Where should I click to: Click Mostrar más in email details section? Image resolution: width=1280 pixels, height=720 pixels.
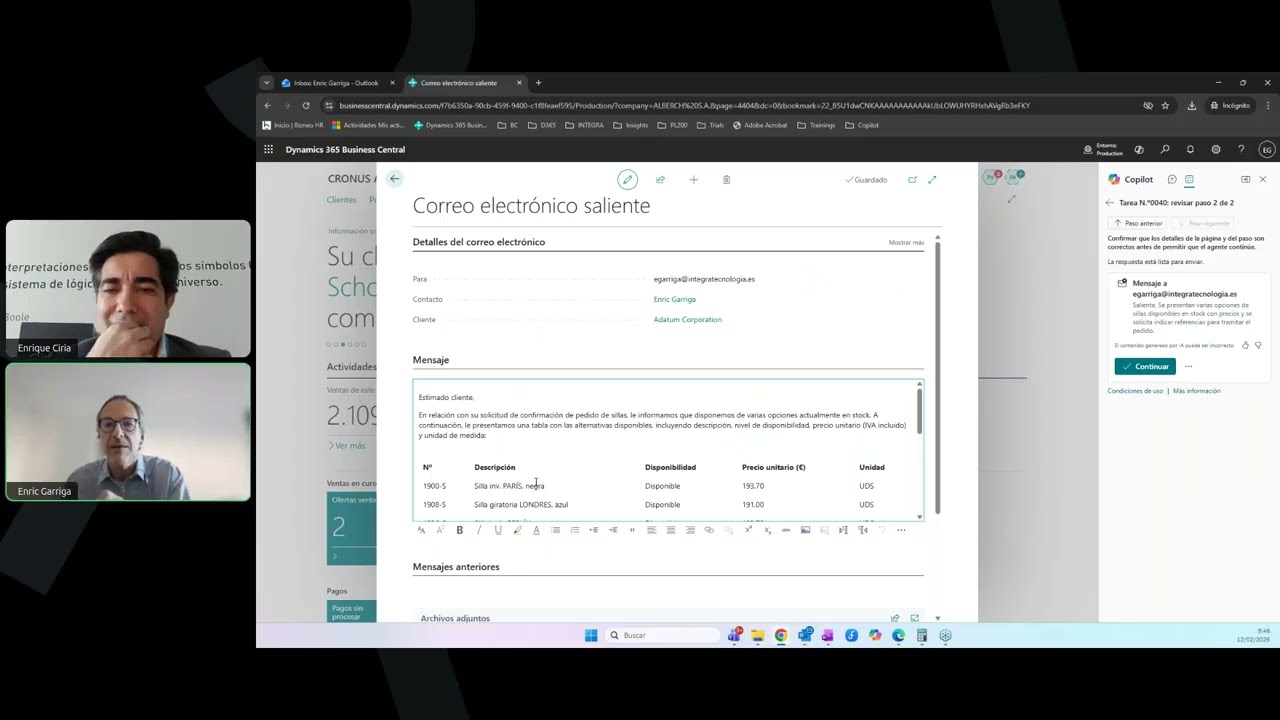tap(906, 243)
